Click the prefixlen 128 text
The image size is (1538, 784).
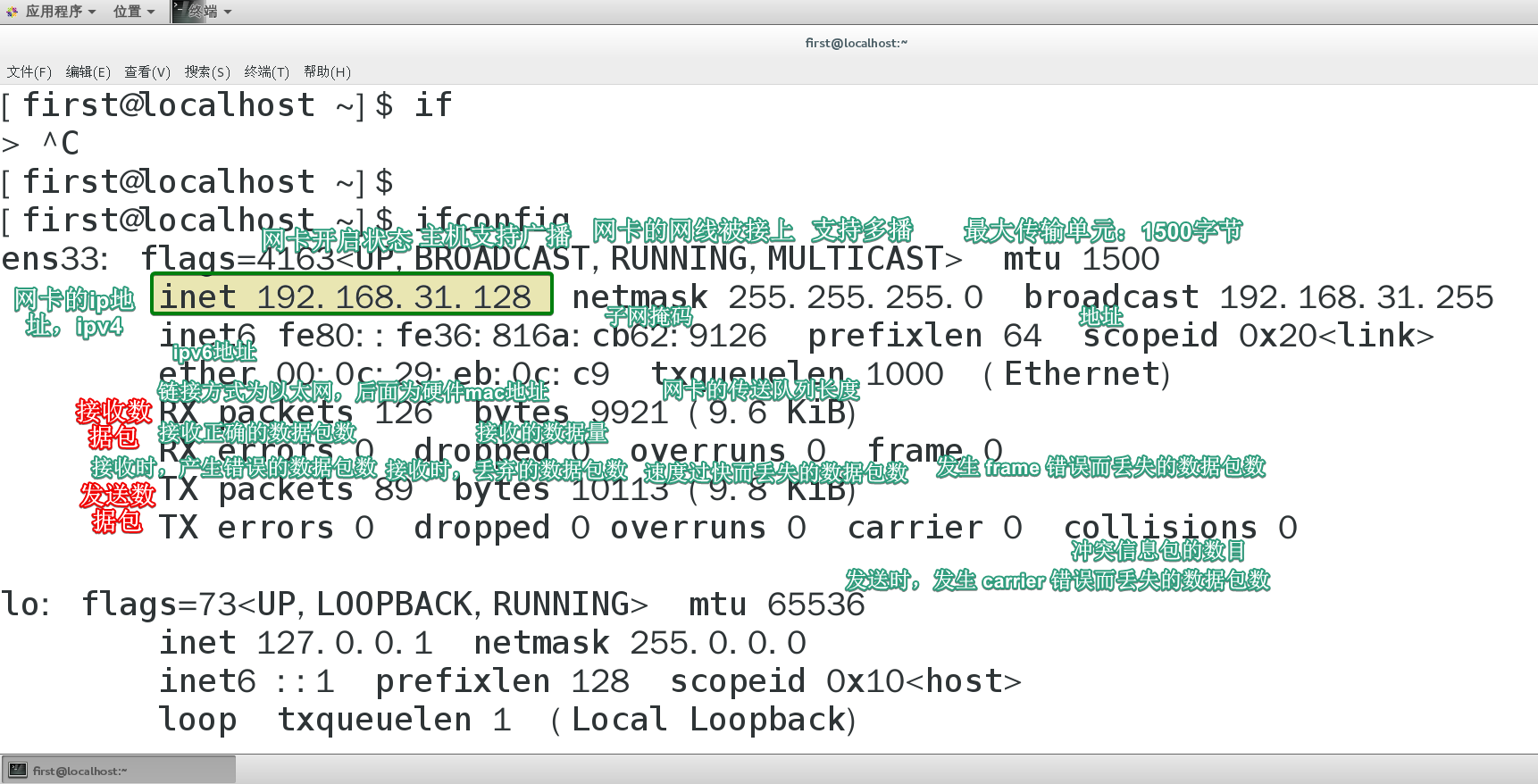[502, 681]
